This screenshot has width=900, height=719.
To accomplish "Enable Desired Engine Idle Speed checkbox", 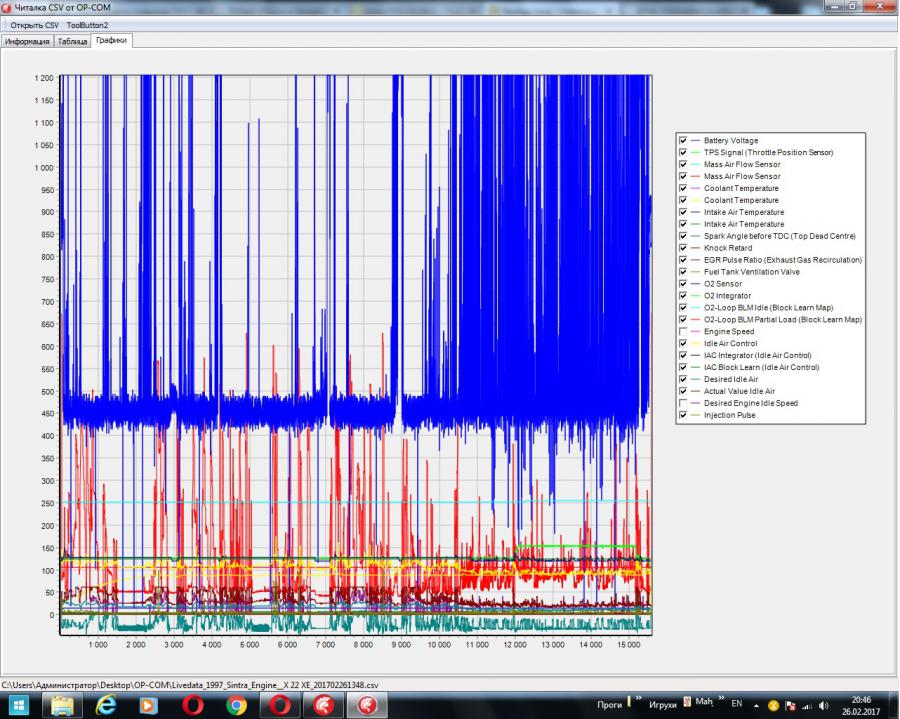I will pyautogui.click(x=683, y=403).
